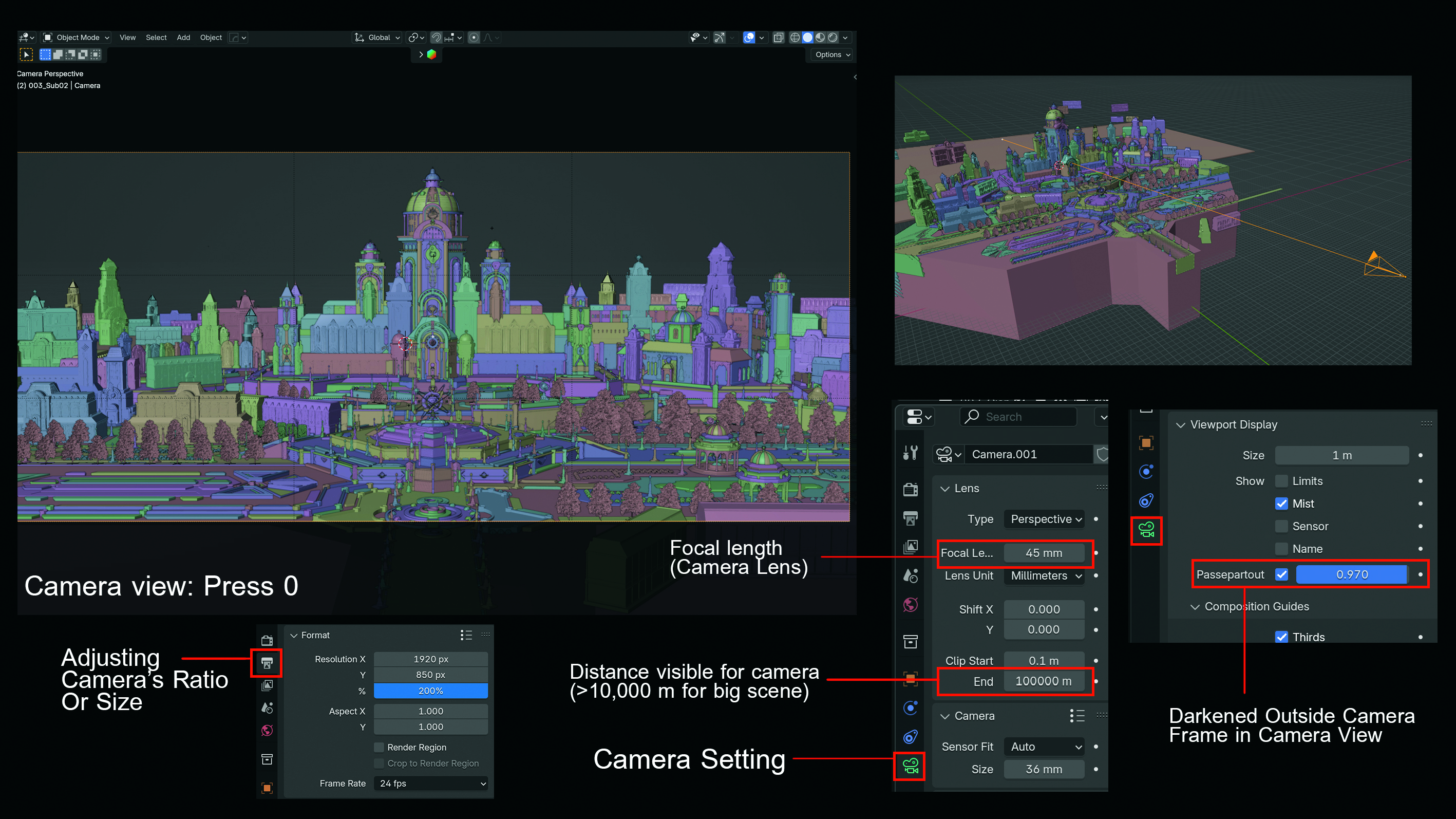Open the Object menu in viewport header
Image resolution: width=1456 pixels, height=819 pixels.
click(211, 38)
